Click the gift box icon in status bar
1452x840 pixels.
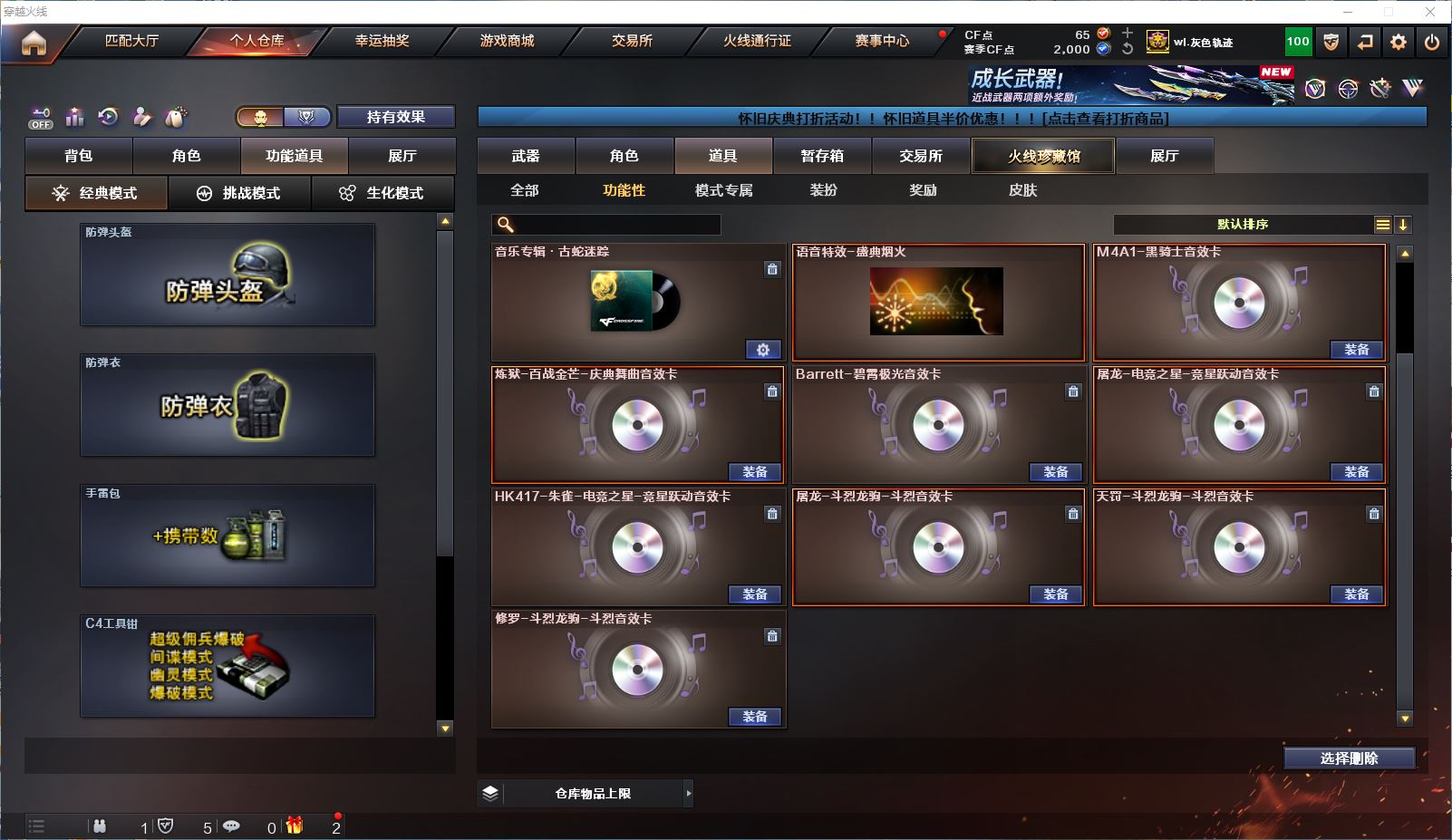point(295,826)
